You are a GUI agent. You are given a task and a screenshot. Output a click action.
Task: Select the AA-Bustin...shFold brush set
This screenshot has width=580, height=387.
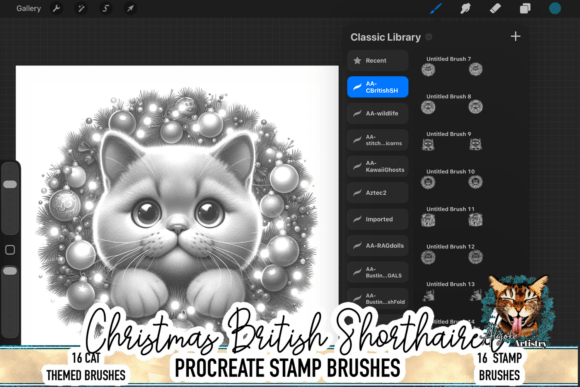(378, 299)
